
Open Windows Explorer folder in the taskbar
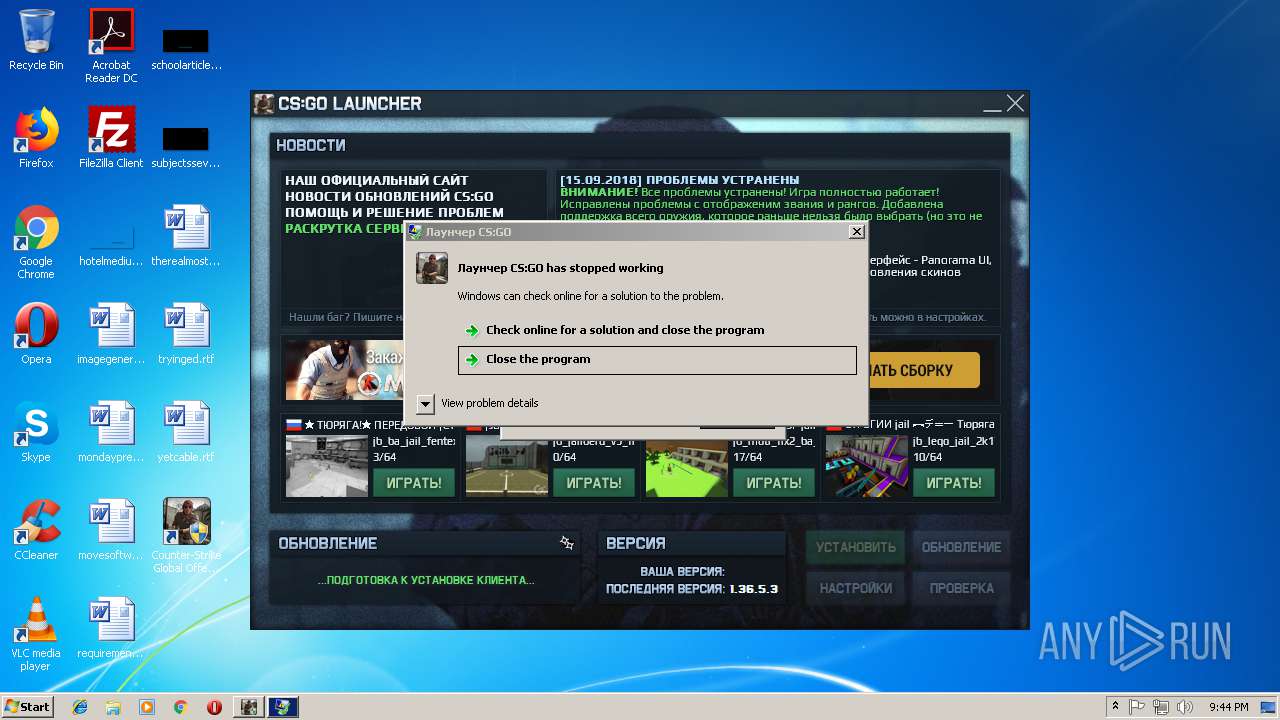113,707
